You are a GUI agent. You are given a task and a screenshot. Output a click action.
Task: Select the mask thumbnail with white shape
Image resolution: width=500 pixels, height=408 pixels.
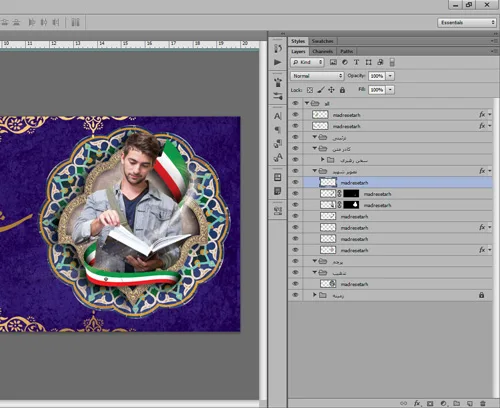tap(351, 205)
